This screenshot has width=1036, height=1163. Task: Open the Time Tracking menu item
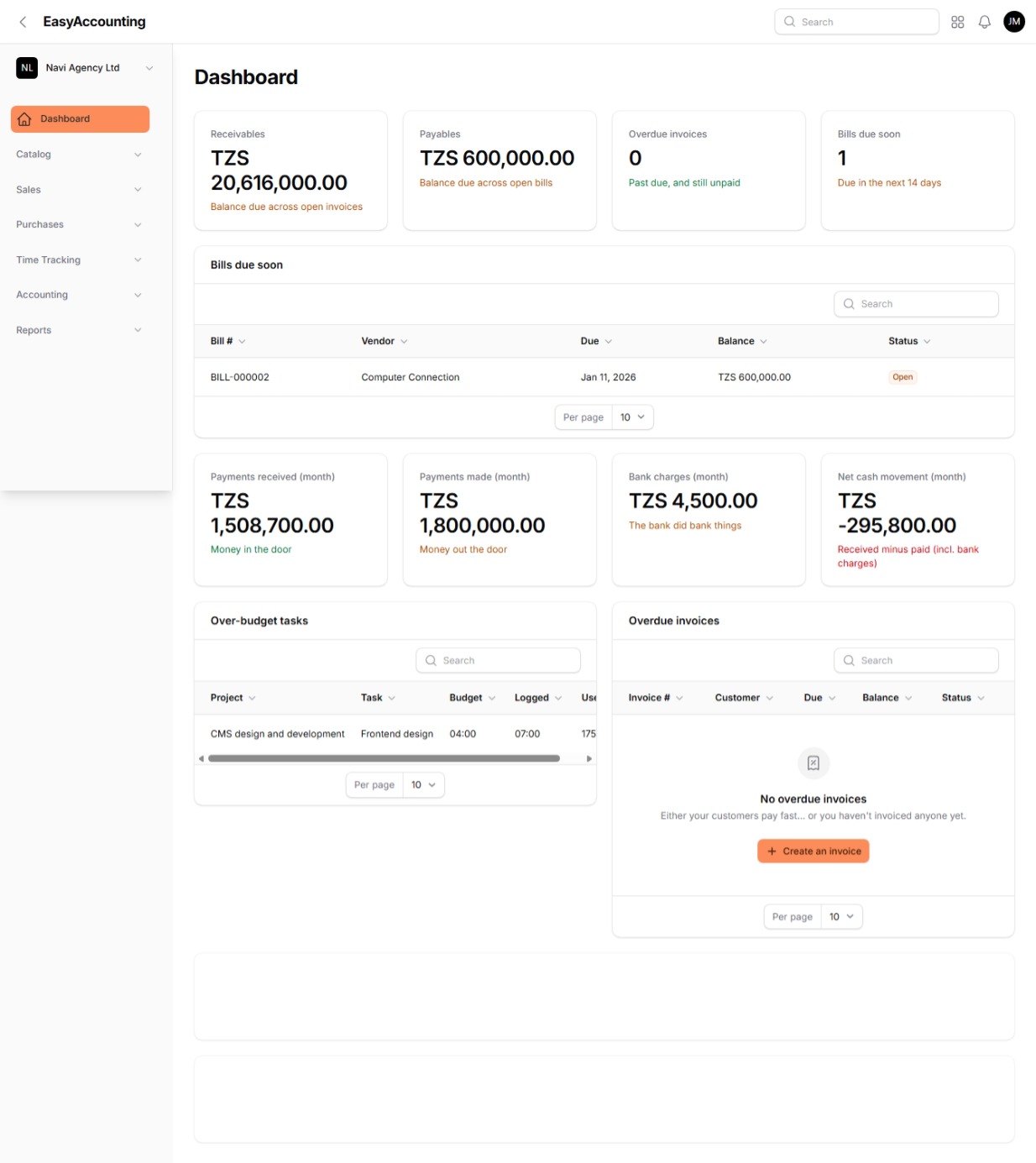80,259
